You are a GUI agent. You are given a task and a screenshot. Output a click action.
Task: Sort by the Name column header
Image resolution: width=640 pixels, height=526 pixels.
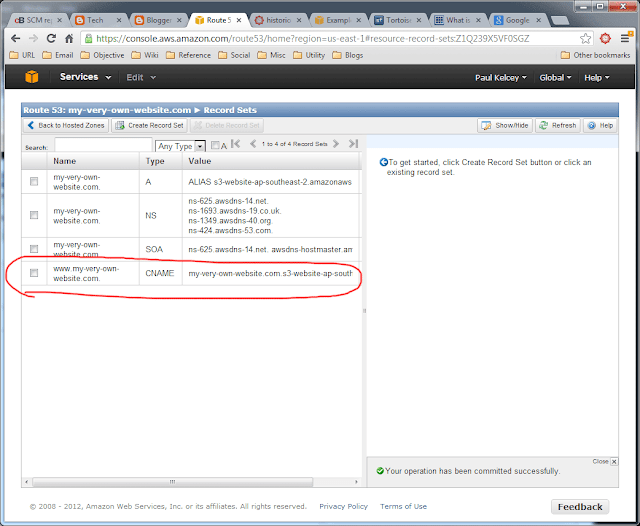tap(93, 161)
